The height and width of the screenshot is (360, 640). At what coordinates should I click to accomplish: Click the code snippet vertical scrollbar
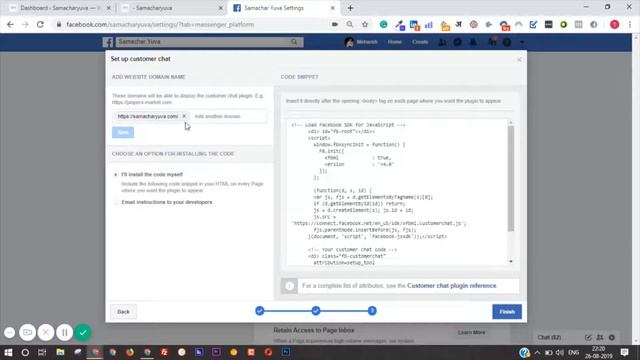(x=511, y=179)
